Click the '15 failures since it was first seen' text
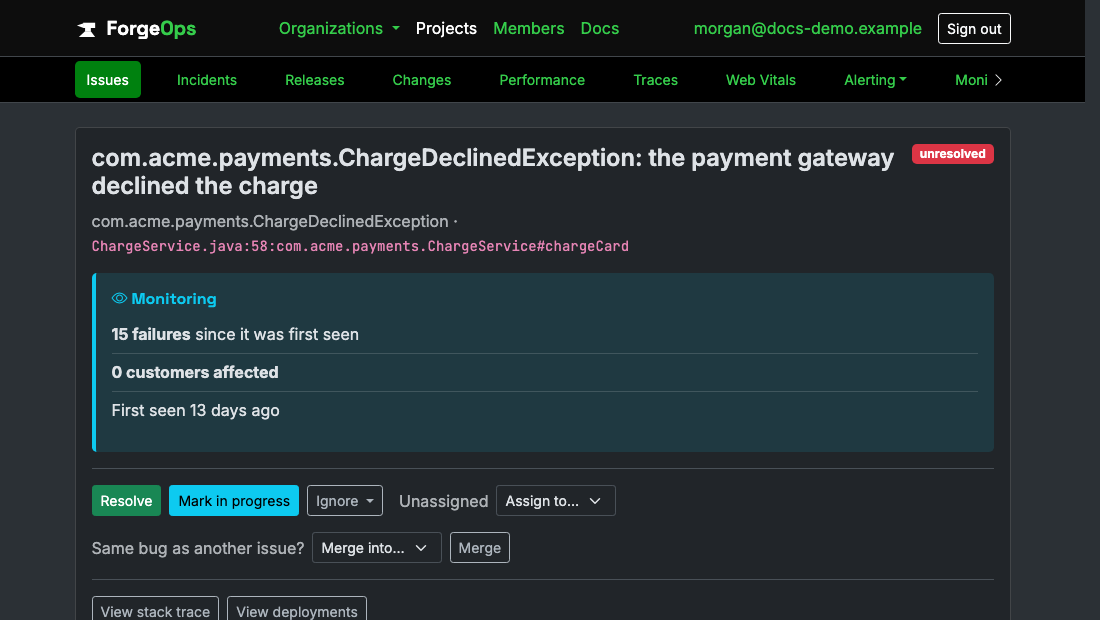The image size is (1100, 620). click(235, 335)
